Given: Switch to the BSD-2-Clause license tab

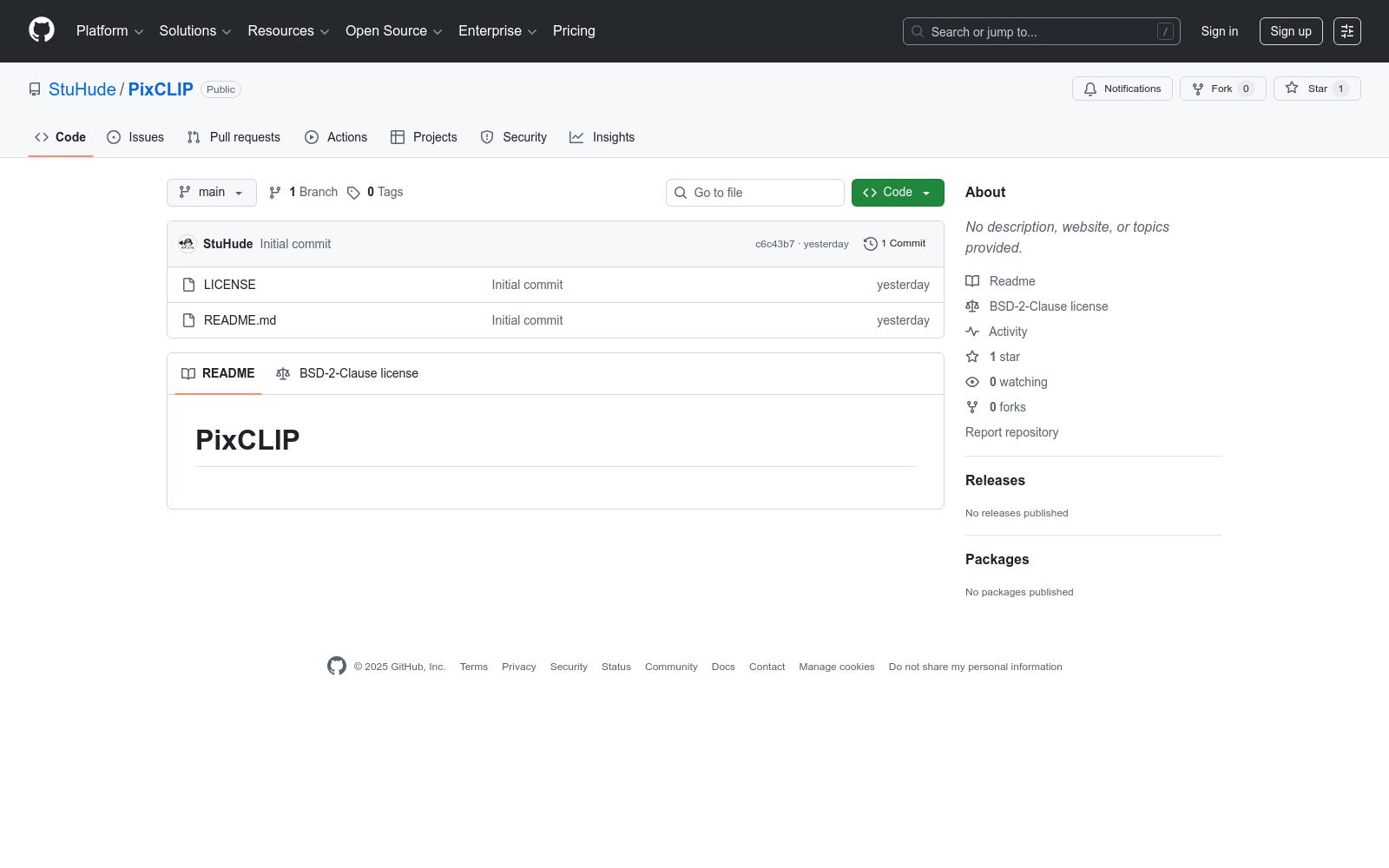Looking at the screenshot, I should [x=347, y=373].
